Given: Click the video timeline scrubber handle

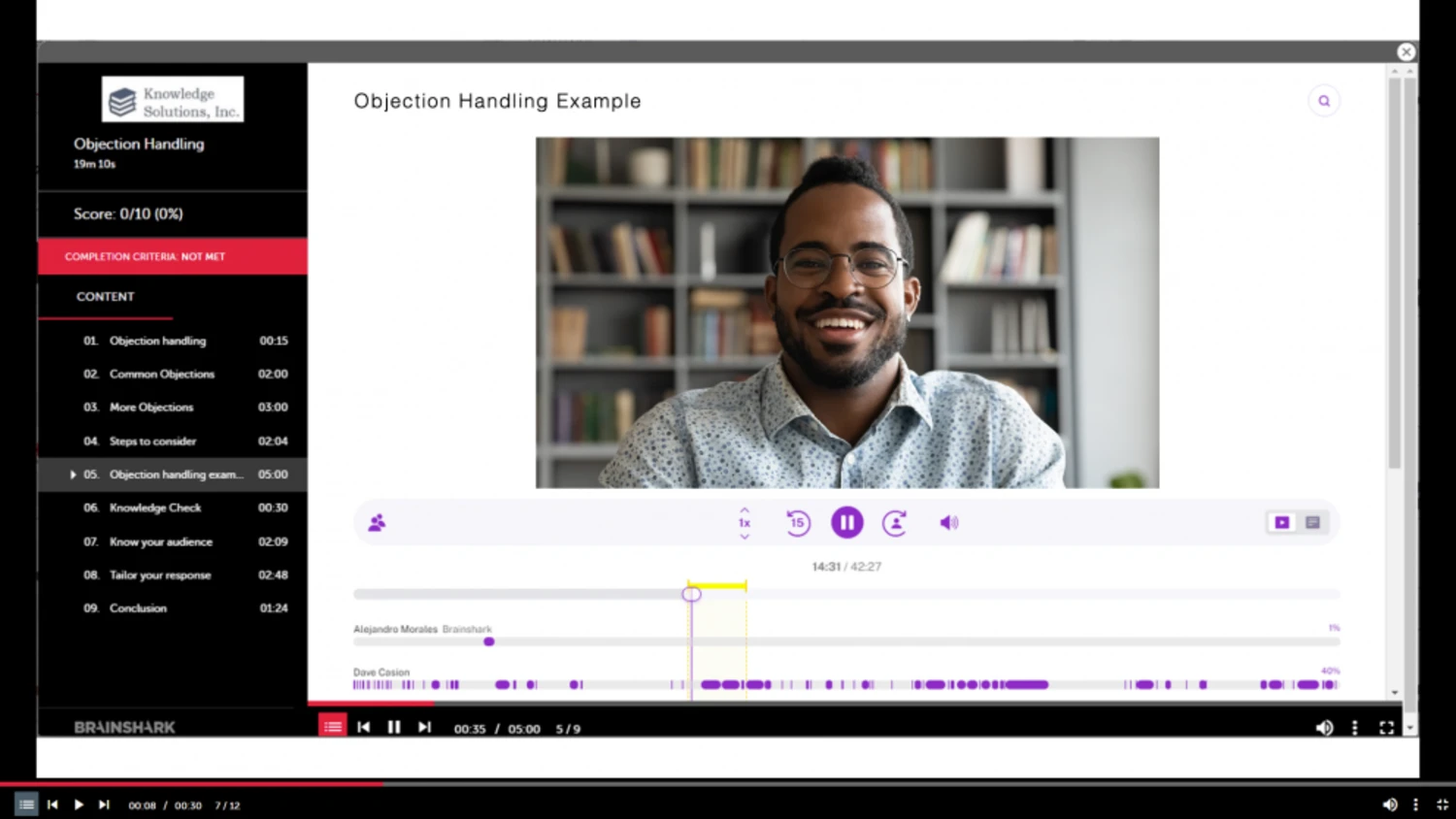Looking at the screenshot, I should 691,594.
